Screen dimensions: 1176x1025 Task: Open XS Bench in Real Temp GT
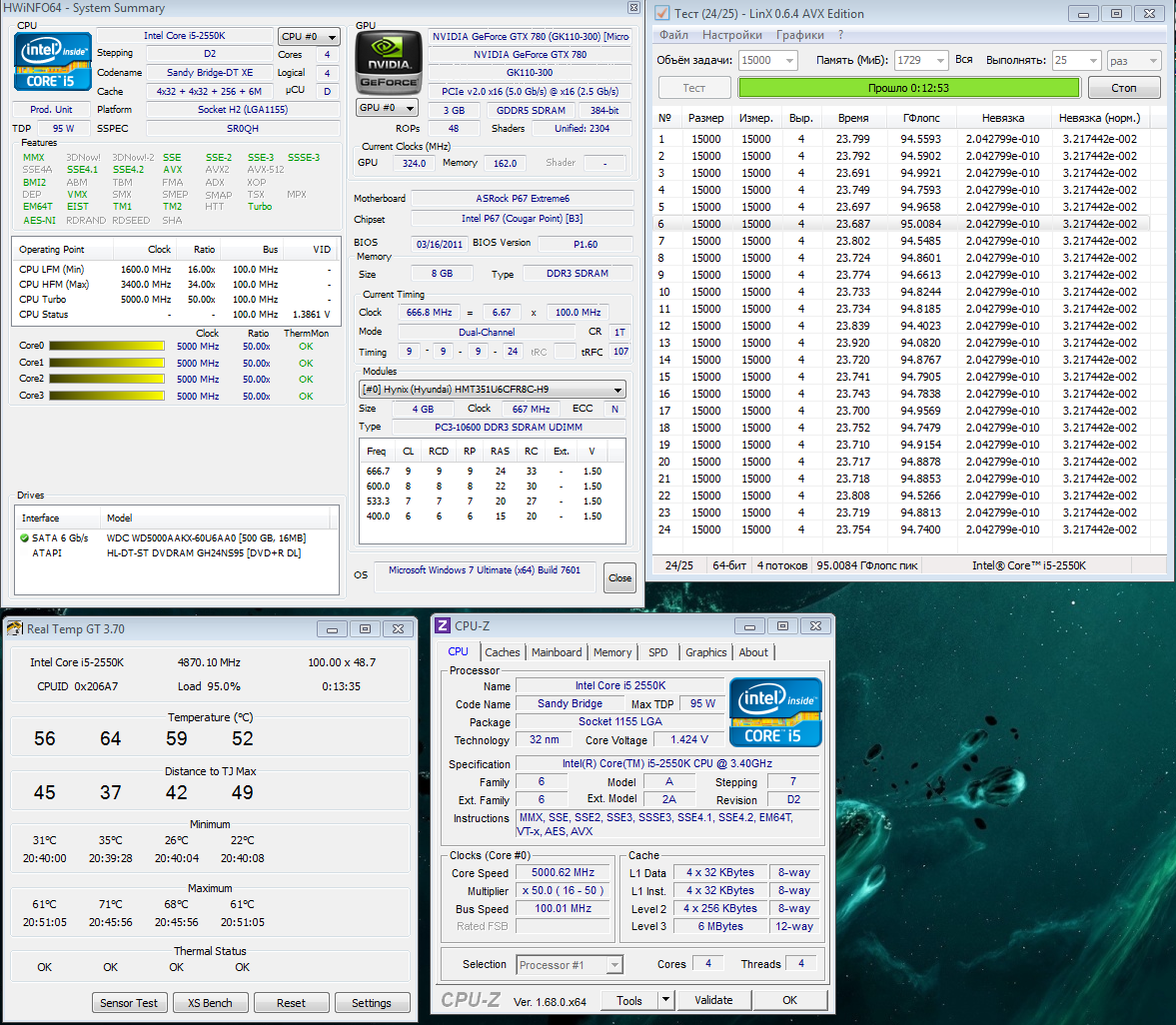pos(210,1002)
